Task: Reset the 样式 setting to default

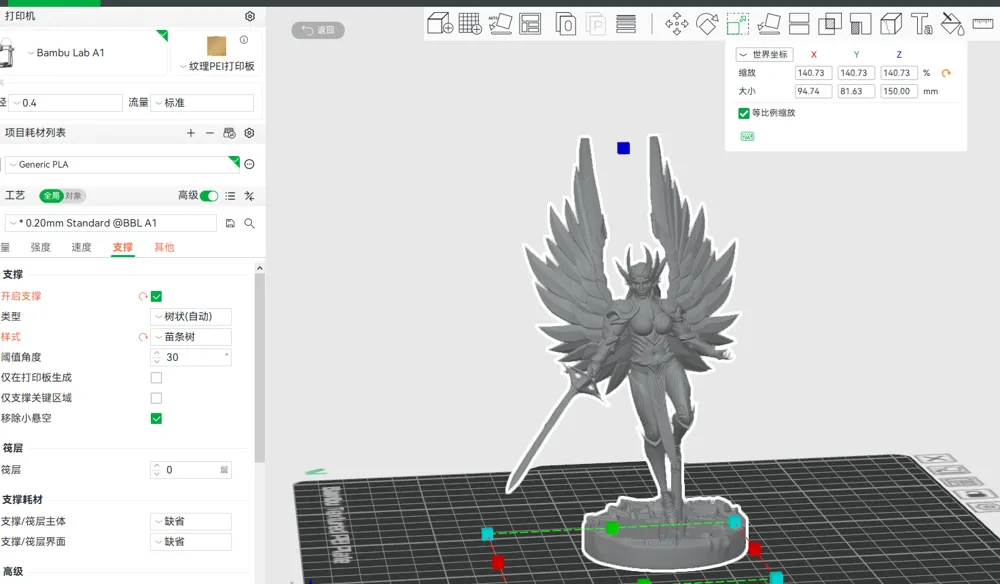Action: (x=143, y=337)
